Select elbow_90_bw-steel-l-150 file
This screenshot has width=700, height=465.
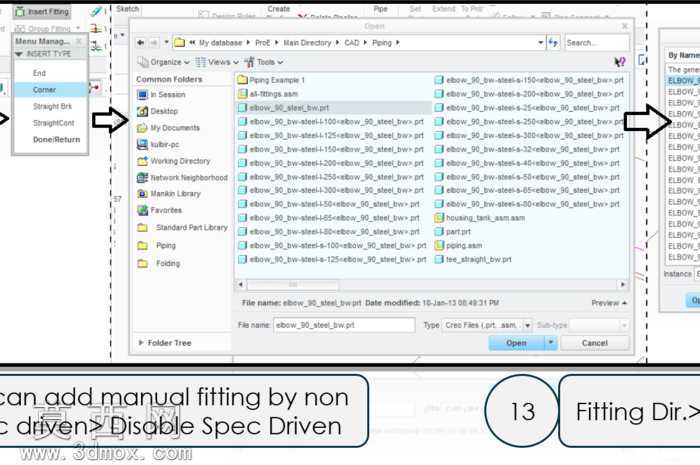[331, 149]
